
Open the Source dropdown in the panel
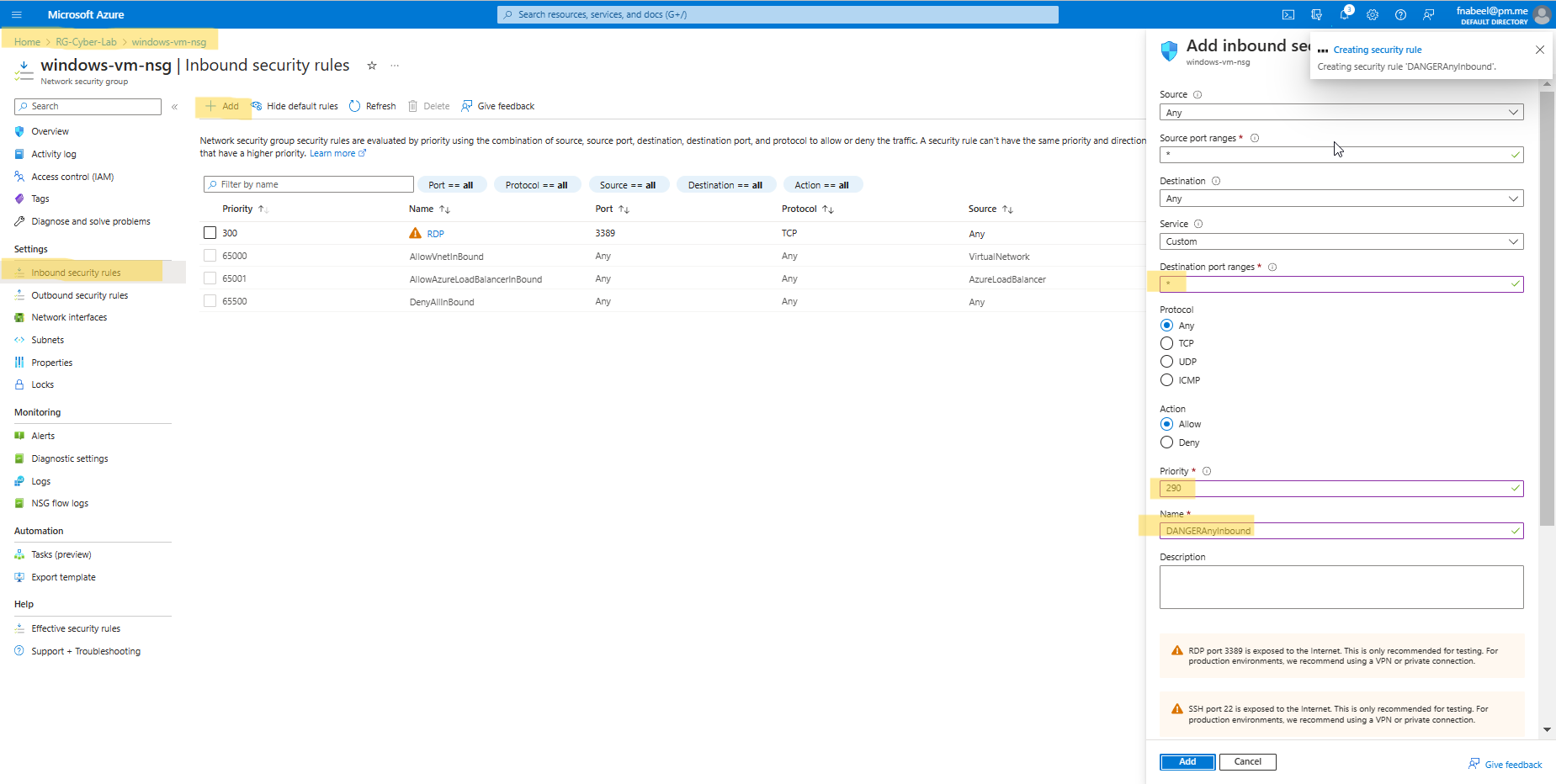1341,112
